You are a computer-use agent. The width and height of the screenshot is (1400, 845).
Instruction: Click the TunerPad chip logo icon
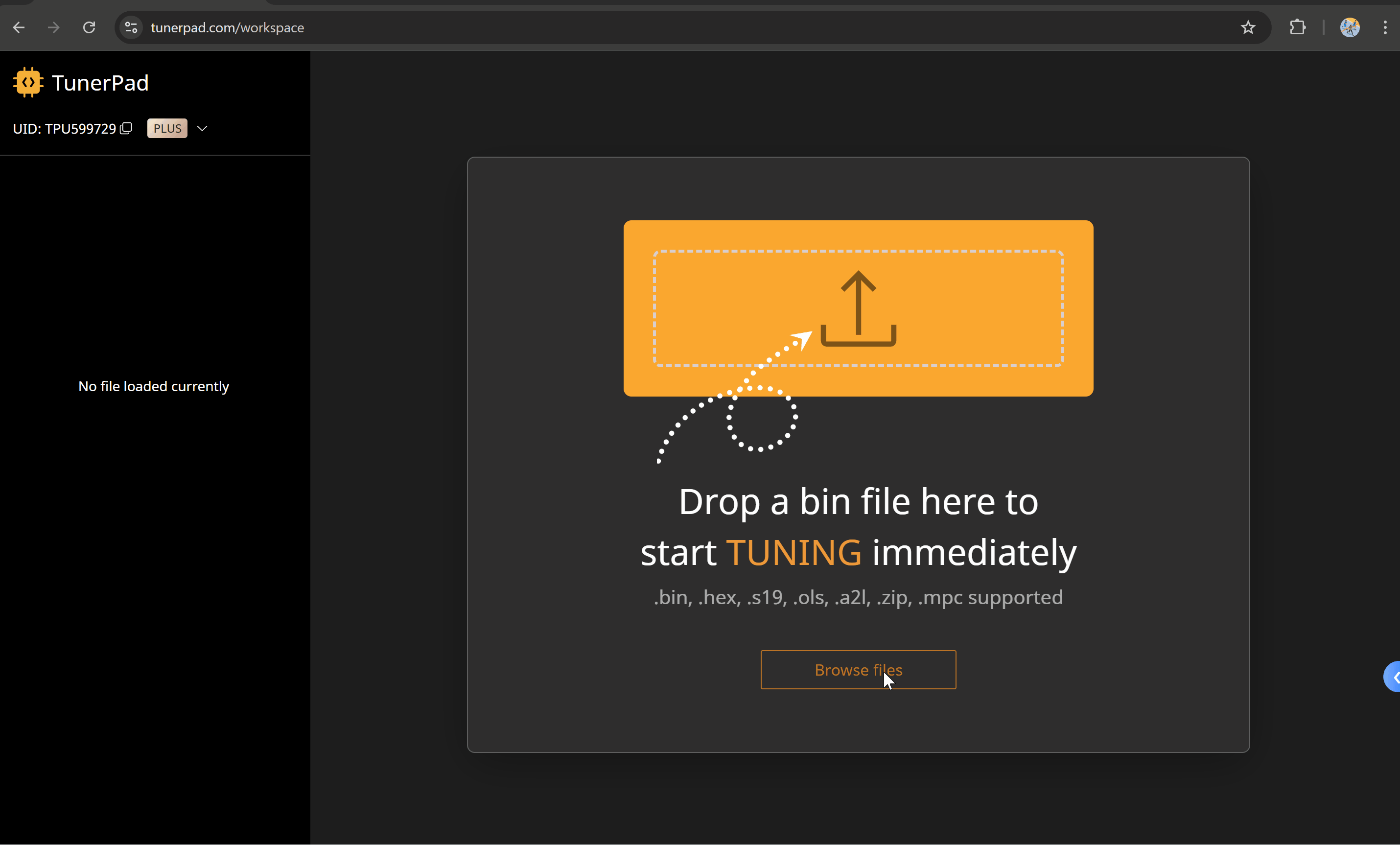pos(28,82)
